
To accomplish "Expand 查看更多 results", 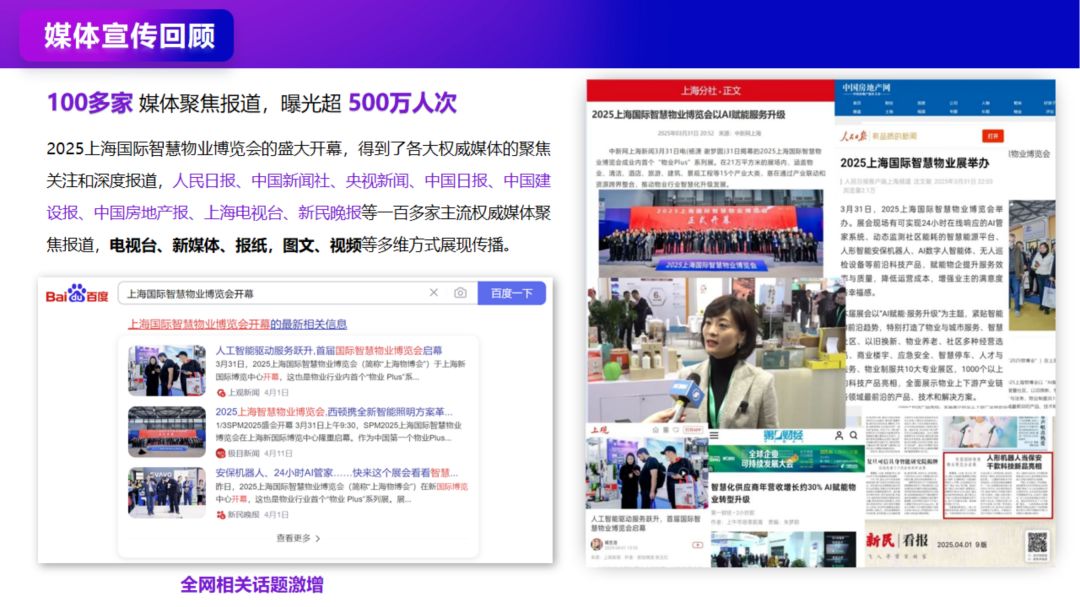I will 298,538.
